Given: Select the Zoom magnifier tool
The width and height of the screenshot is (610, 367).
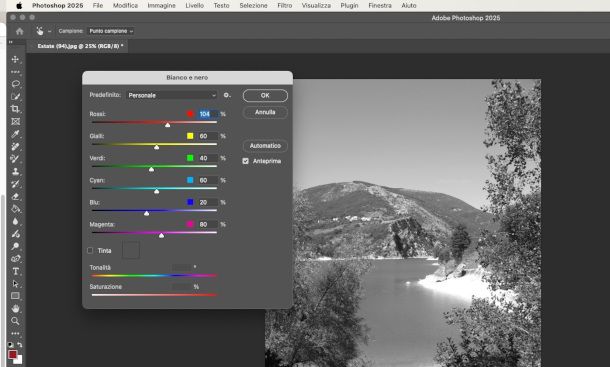Looking at the screenshot, I should [15, 321].
